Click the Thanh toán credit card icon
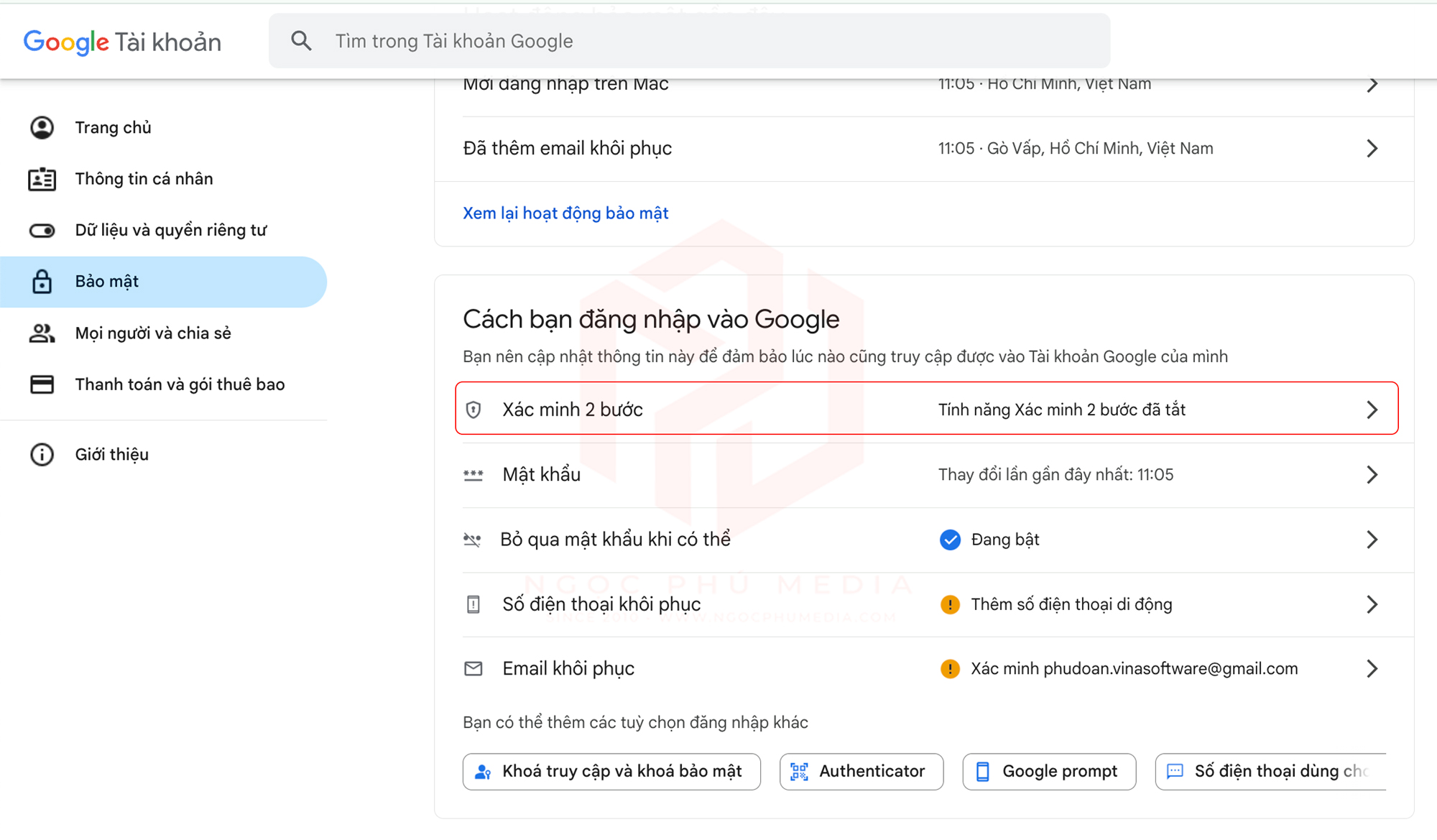The height and width of the screenshot is (840, 1437). tap(42, 384)
